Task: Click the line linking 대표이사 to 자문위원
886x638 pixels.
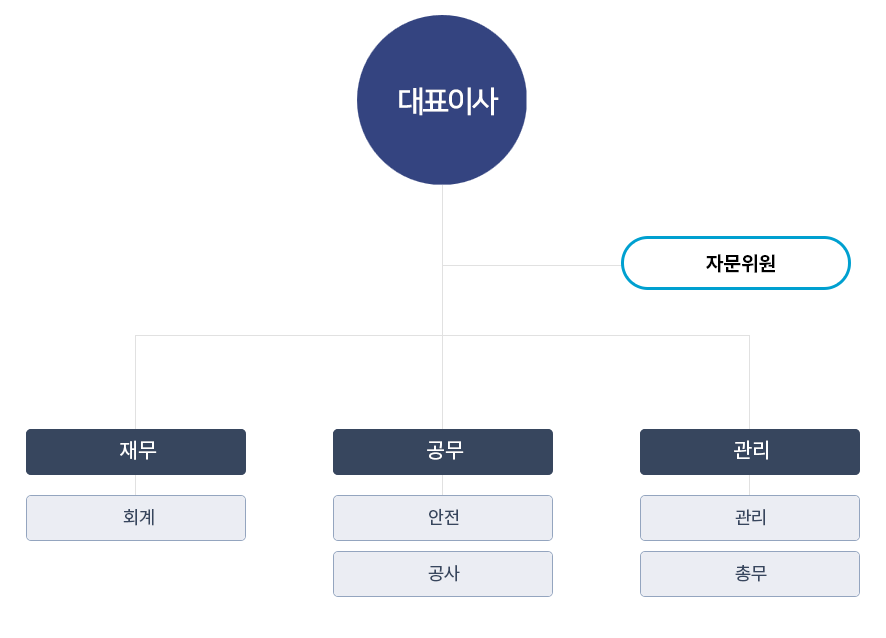Action: pos(532,265)
